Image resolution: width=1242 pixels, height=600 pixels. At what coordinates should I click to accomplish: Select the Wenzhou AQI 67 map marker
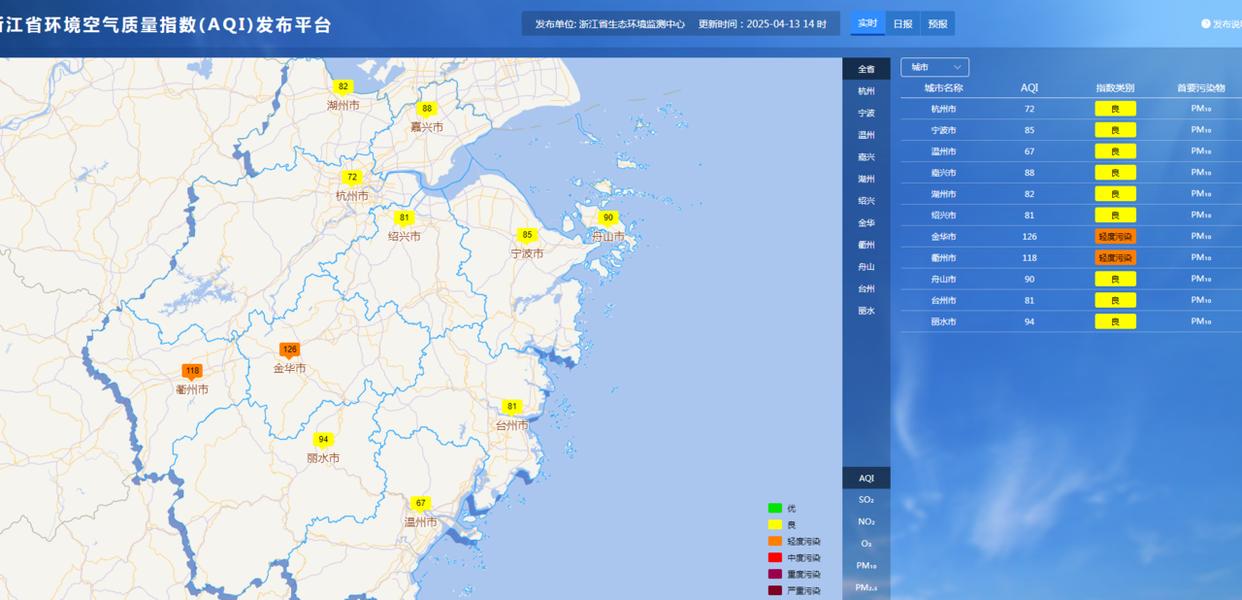420,503
